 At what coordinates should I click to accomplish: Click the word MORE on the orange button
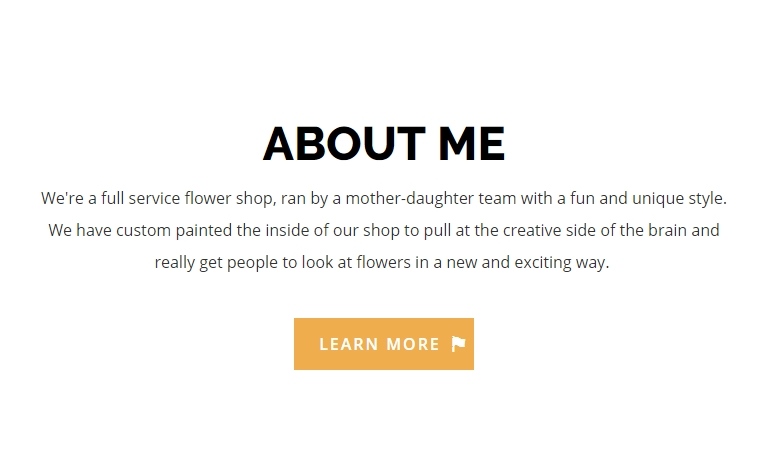[413, 344]
